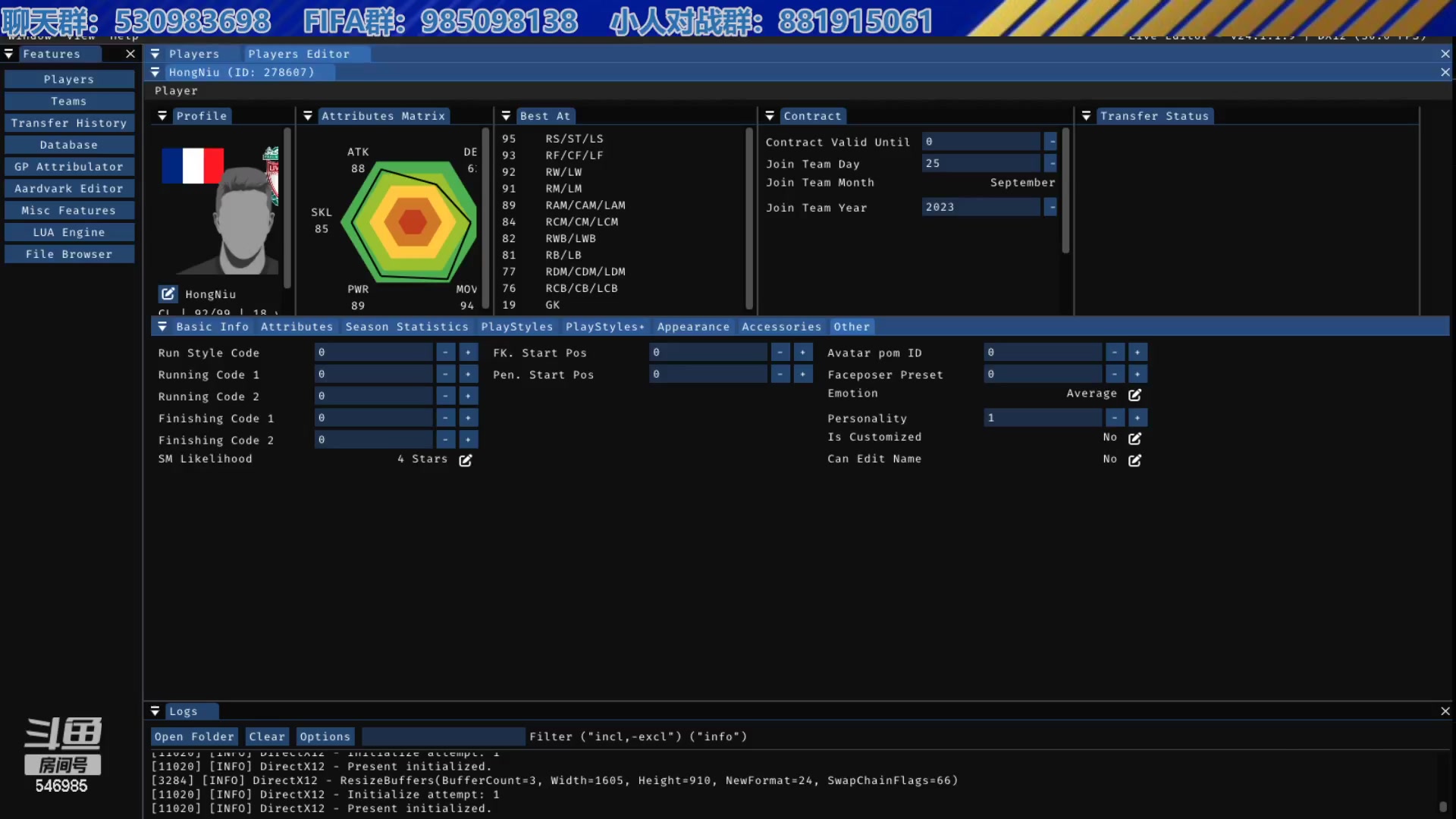This screenshot has width=1456, height=819.
Task: Click the edit icon beside HongNiu name
Action: (x=168, y=294)
